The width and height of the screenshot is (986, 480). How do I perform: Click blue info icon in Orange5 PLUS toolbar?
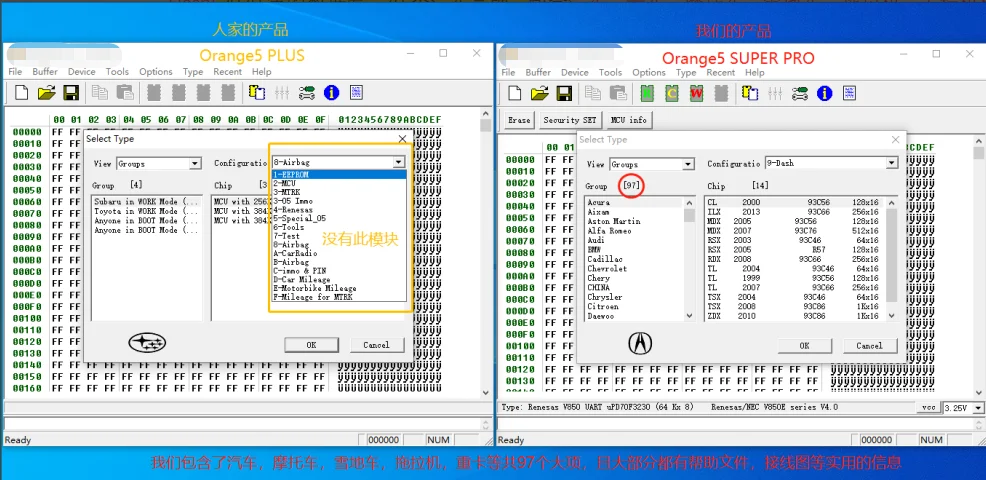tap(331, 93)
